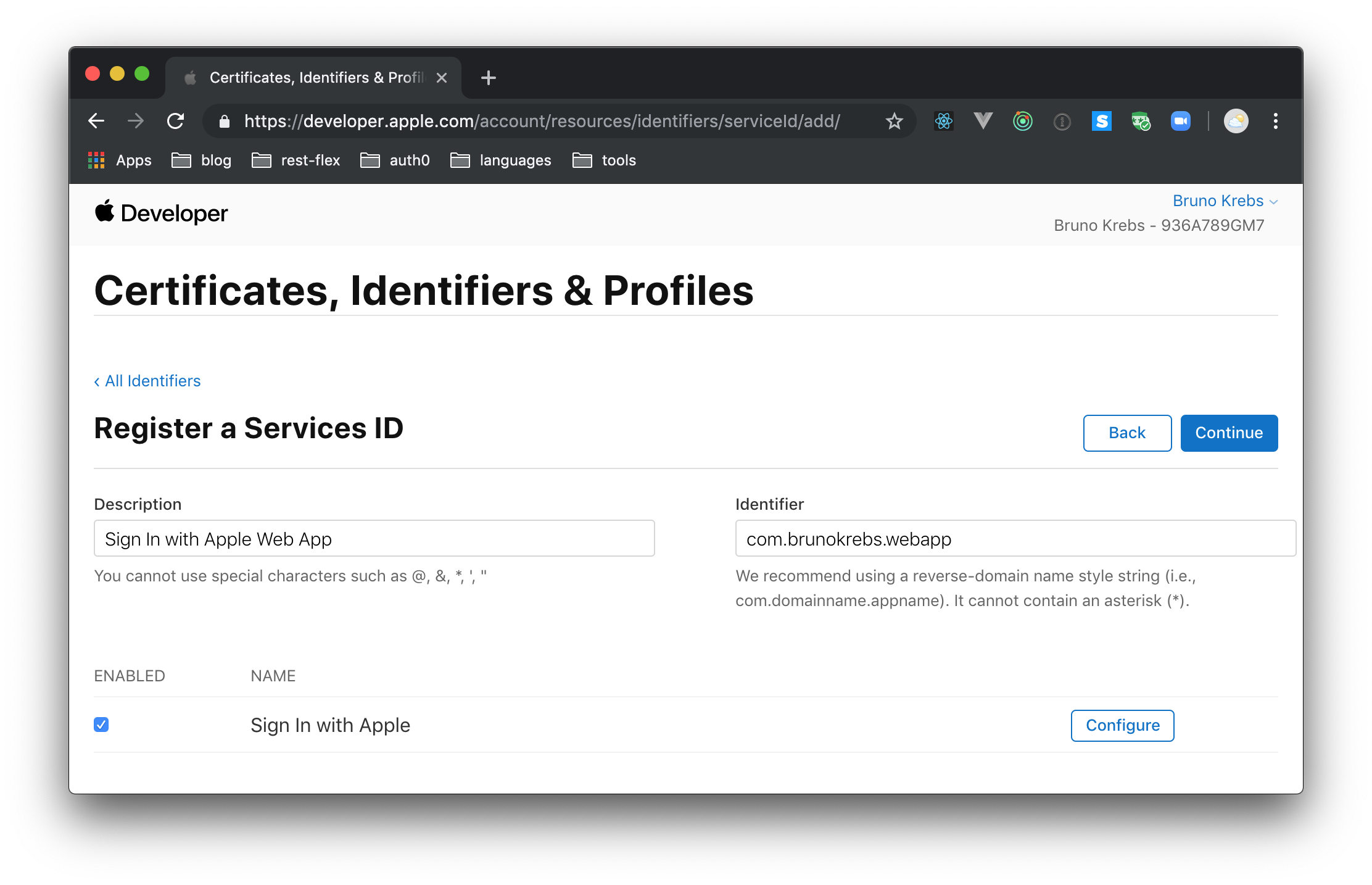Click the Apple Developer logo
The width and height of the screenshot is (1372, 885).
(161, 213)
